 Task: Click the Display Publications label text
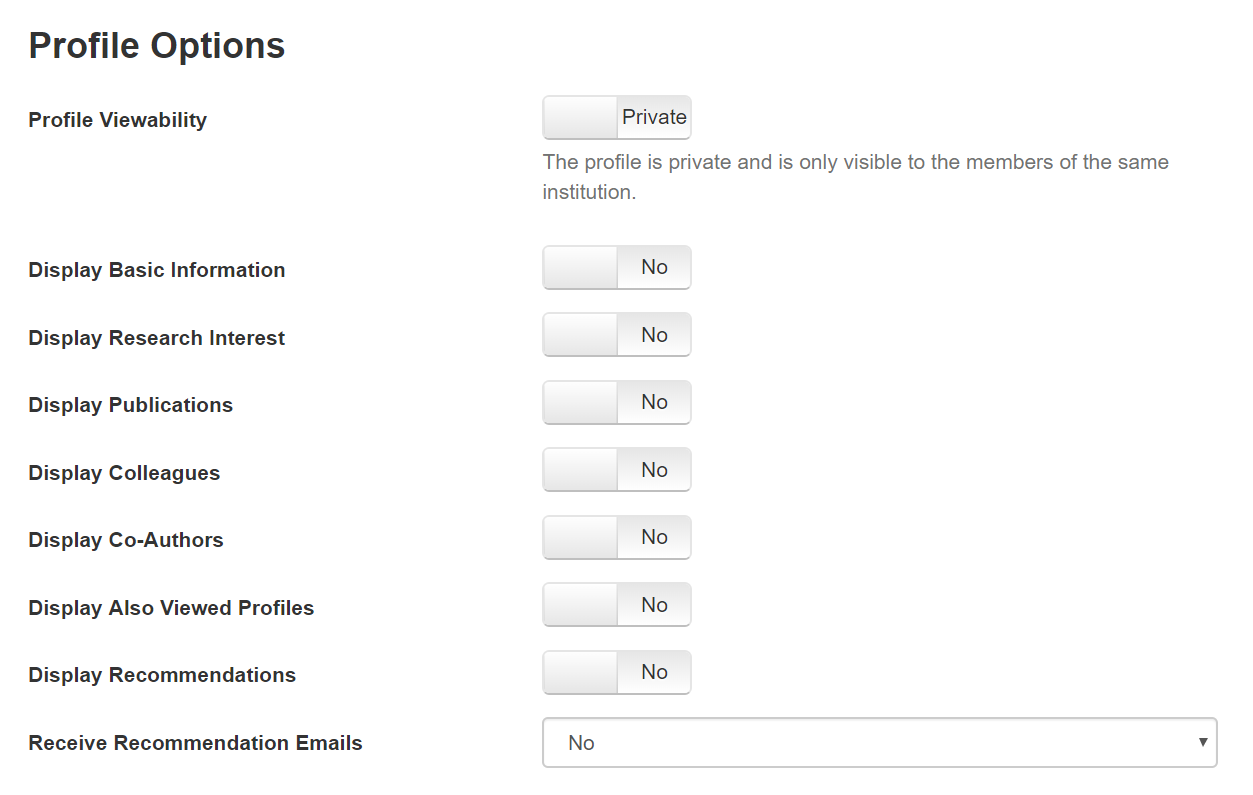pos(131,405)
